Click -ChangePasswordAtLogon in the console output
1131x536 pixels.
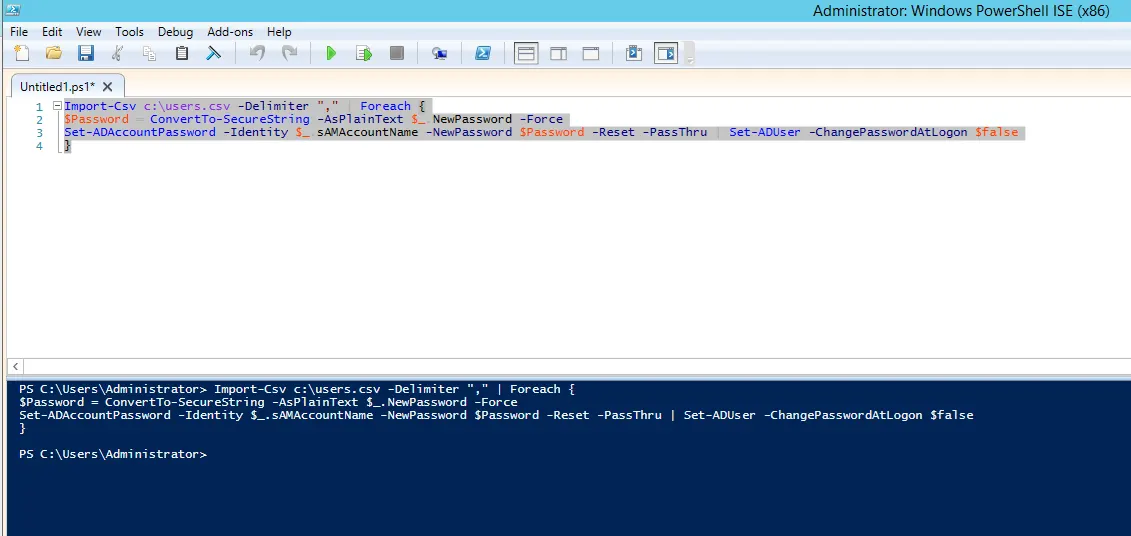[x=845, y=416]
